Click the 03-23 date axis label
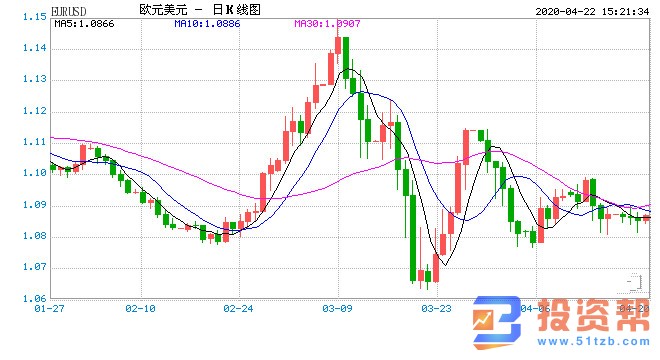 point(436,309)
